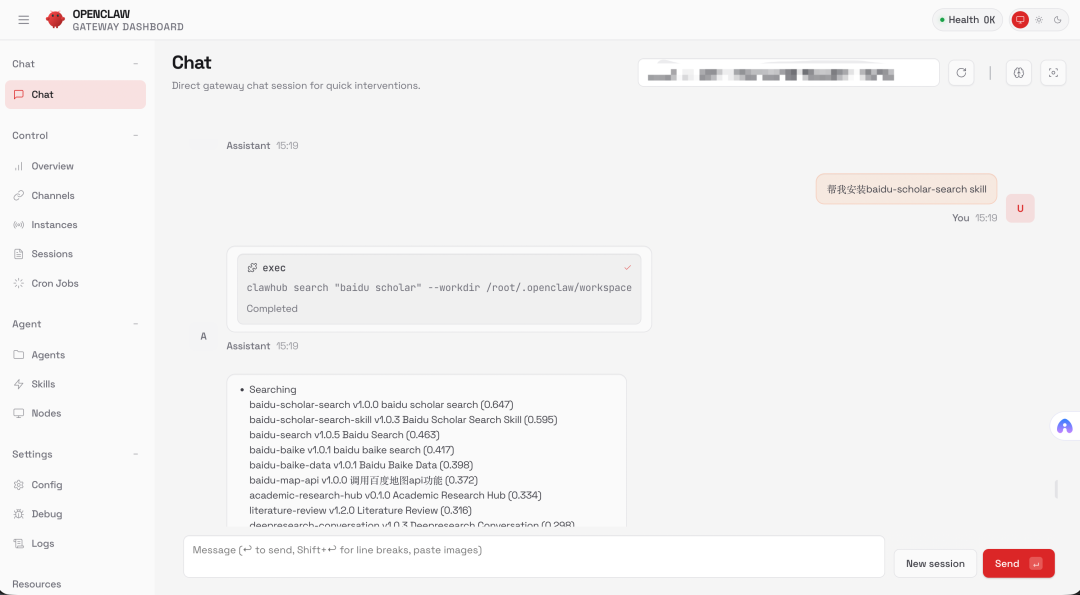Click the floating assistant icon on right edge
Viewport: 1080px width, 595px height.
(1064, 426)
